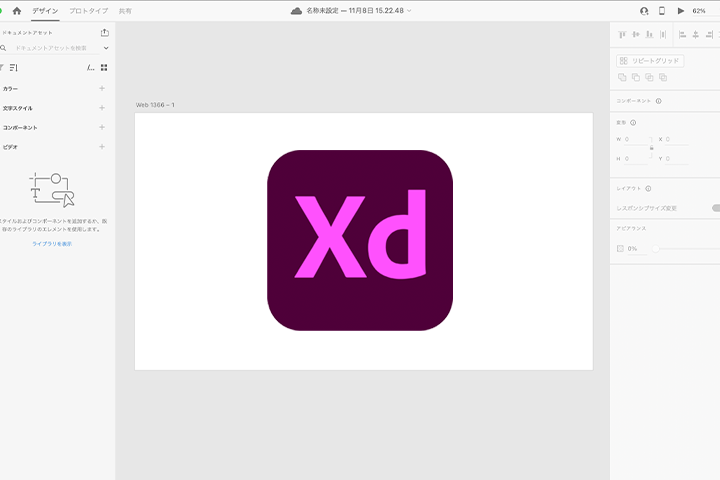Click the search magnifier icon
The width and height of the screenshot is (720, 480).
[x=3, y=48]
